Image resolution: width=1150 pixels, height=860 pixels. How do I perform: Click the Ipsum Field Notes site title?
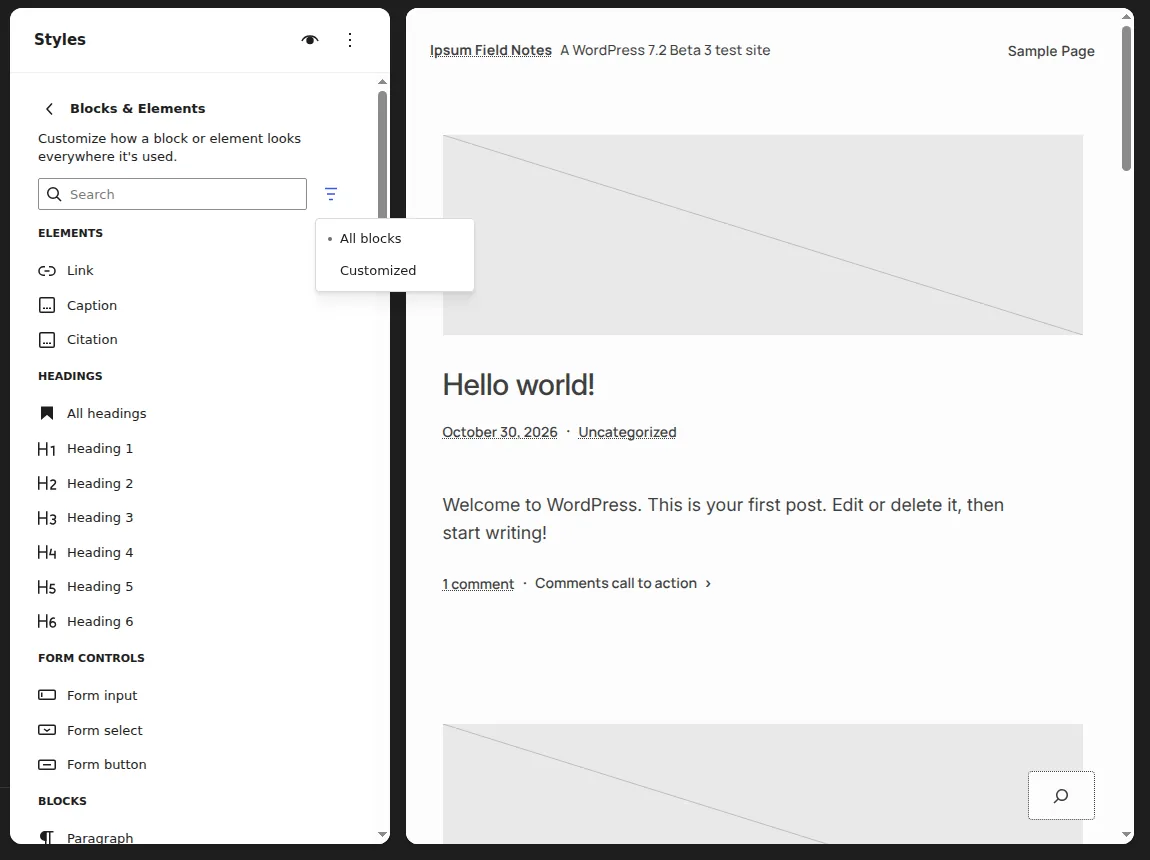[x=491, y=50]
